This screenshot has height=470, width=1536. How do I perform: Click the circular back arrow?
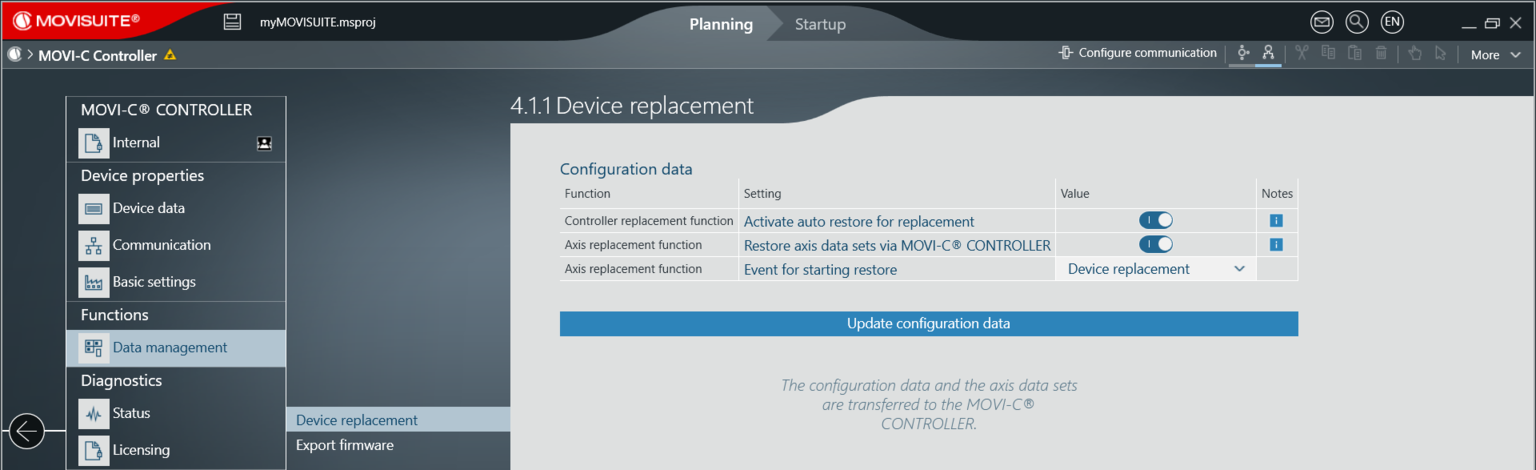click(27, 431)
